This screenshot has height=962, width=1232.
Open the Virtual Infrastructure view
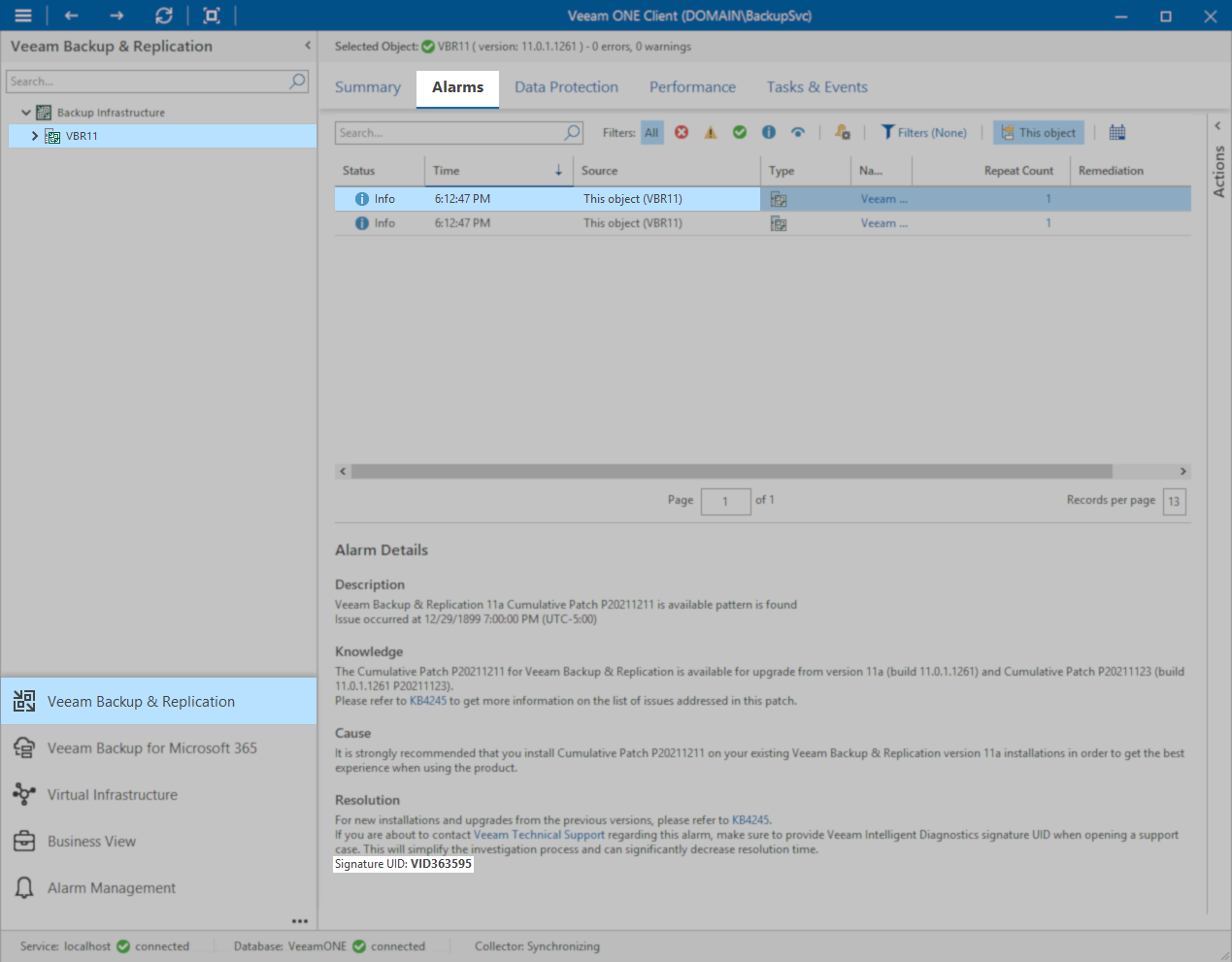[159, 794]
